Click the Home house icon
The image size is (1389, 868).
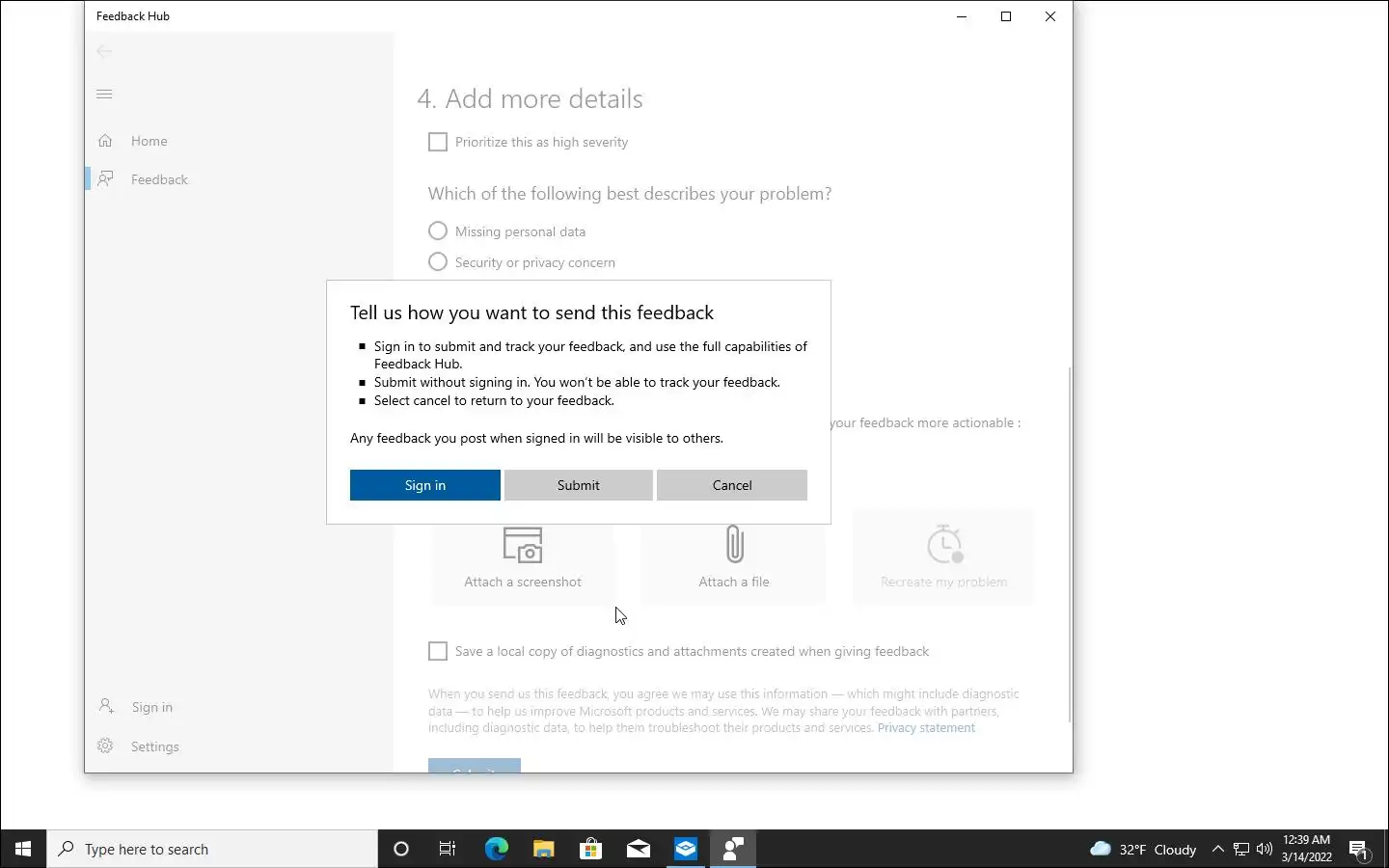click(x=105, y=141)
